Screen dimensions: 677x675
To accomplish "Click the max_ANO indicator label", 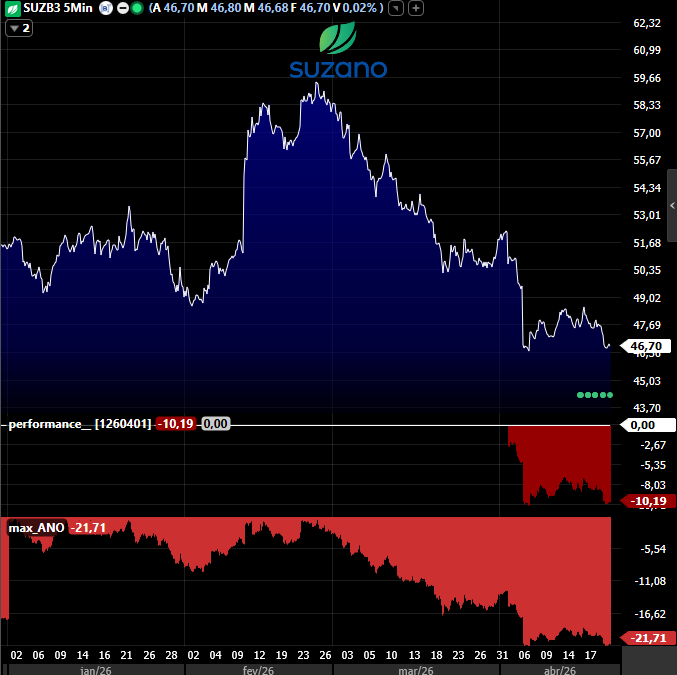I will point(36,528).
